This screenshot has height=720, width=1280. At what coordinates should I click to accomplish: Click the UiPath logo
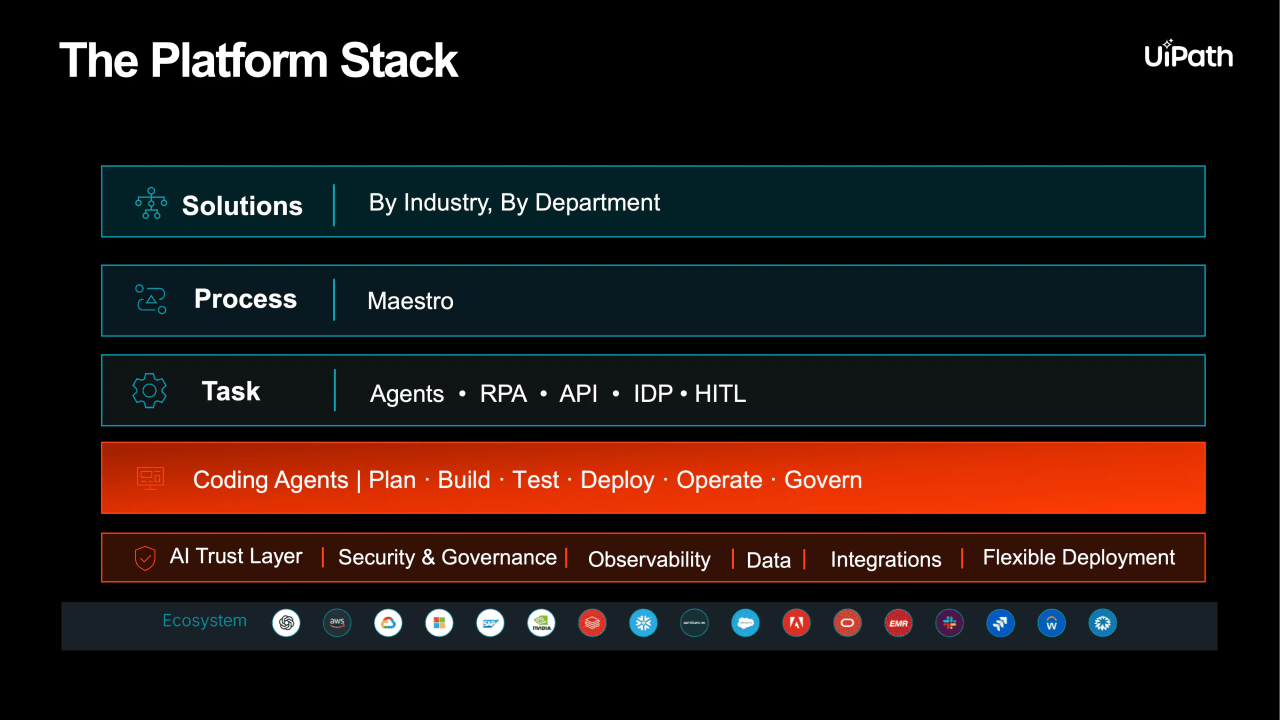click(x=1189, y=54)
